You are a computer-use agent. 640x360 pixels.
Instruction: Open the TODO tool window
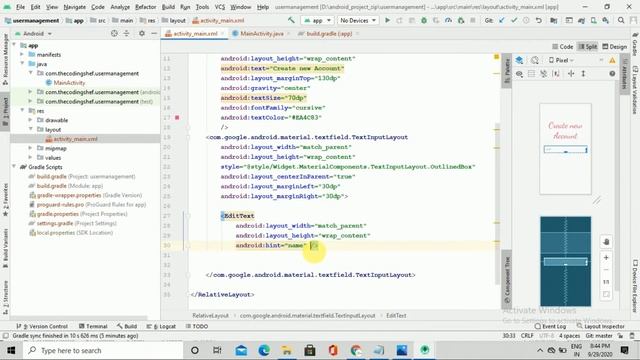[x=197, y=326]
